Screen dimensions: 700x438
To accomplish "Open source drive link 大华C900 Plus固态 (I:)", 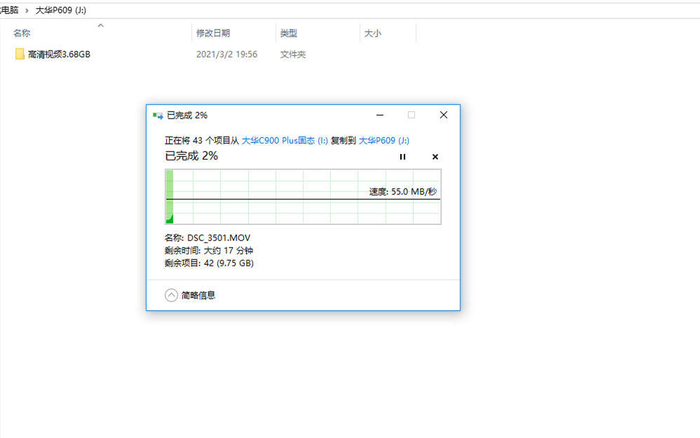I will [x=285, y=141].
